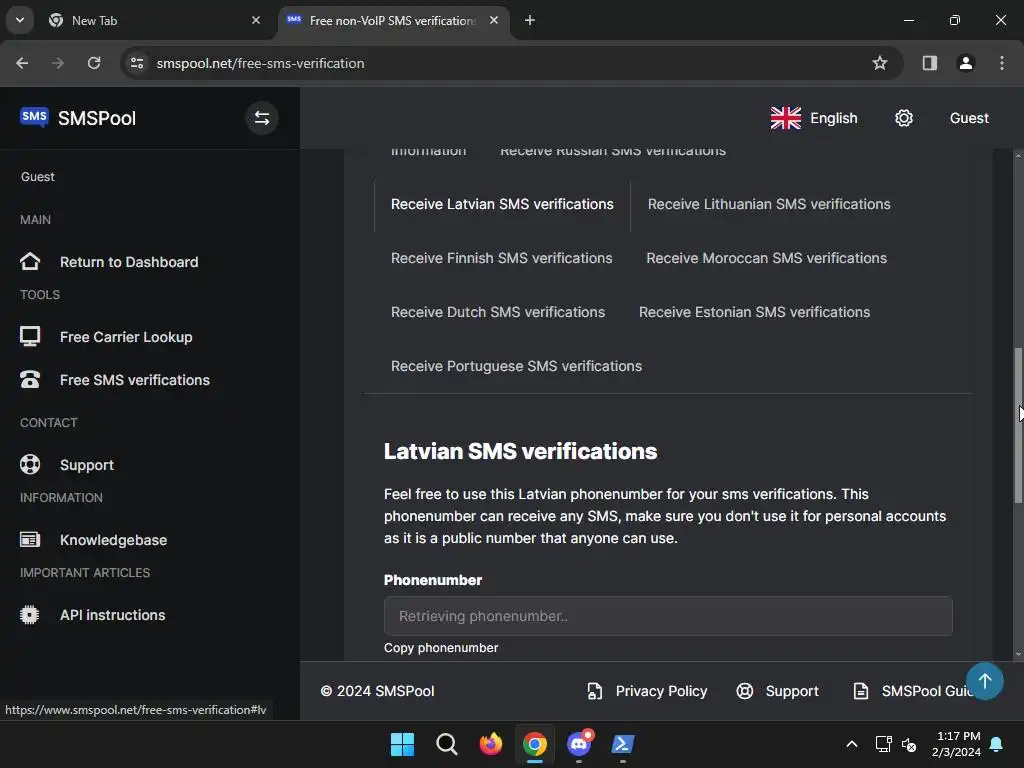The height and width of the screenshot is (768, 1024).
Task: Expand the tab search dropdown arrow
Action: click(x=20, y=20)
